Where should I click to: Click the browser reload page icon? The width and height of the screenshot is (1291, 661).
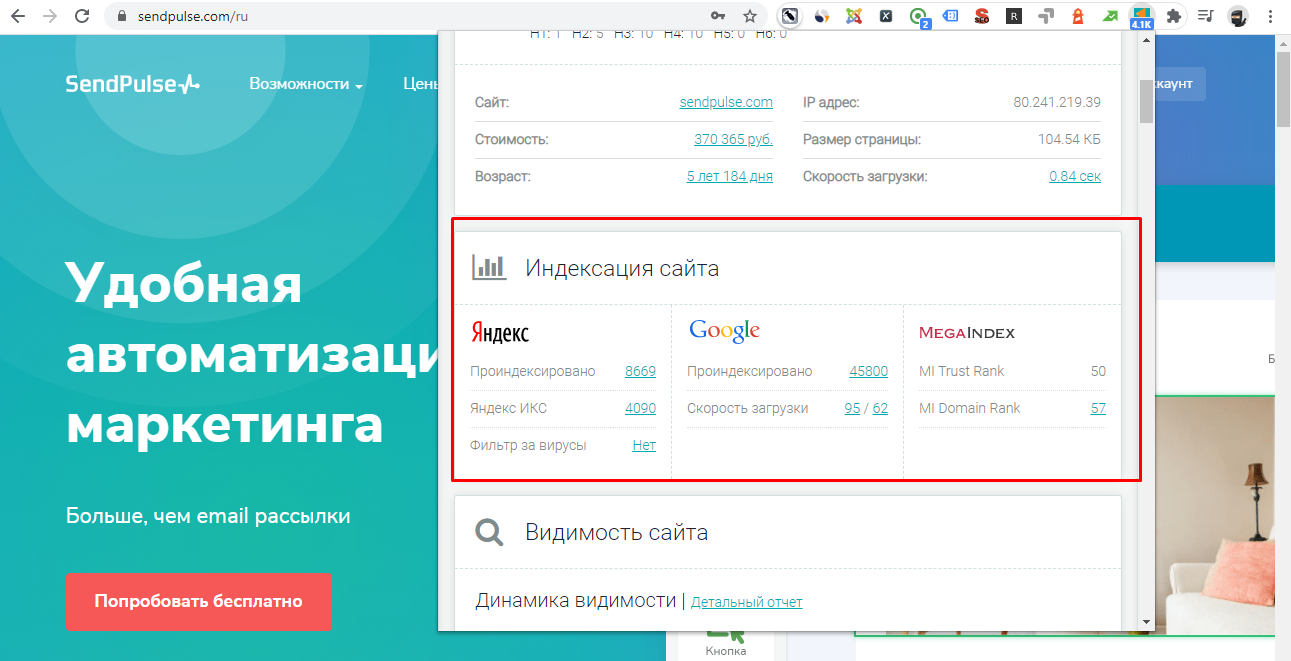(83, 16)
